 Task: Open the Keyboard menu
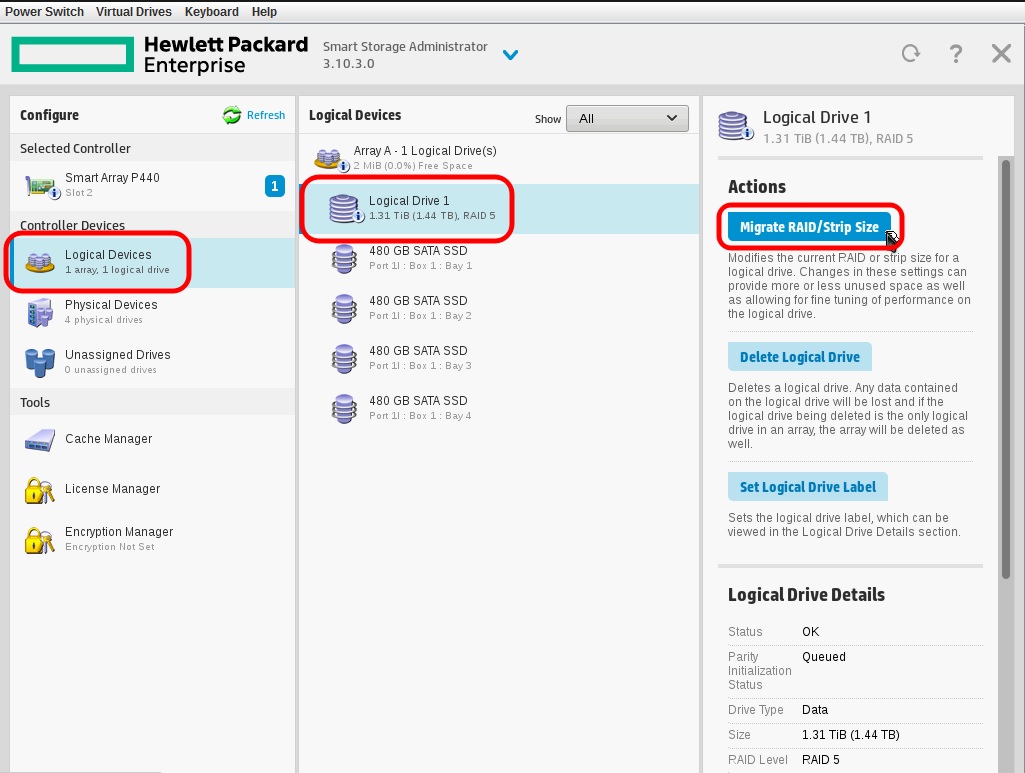tap(211, 12)
